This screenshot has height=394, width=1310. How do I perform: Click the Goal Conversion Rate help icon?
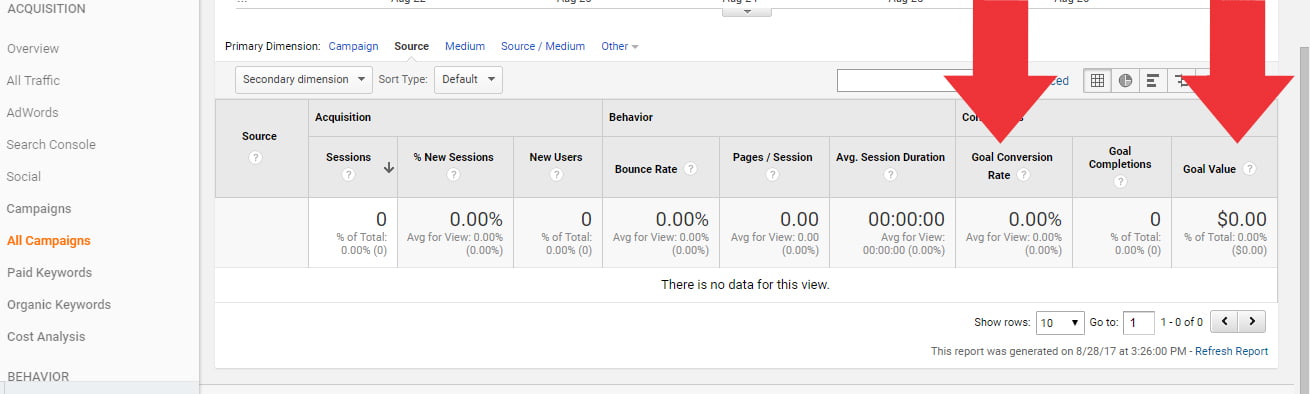coord(1023,174)
